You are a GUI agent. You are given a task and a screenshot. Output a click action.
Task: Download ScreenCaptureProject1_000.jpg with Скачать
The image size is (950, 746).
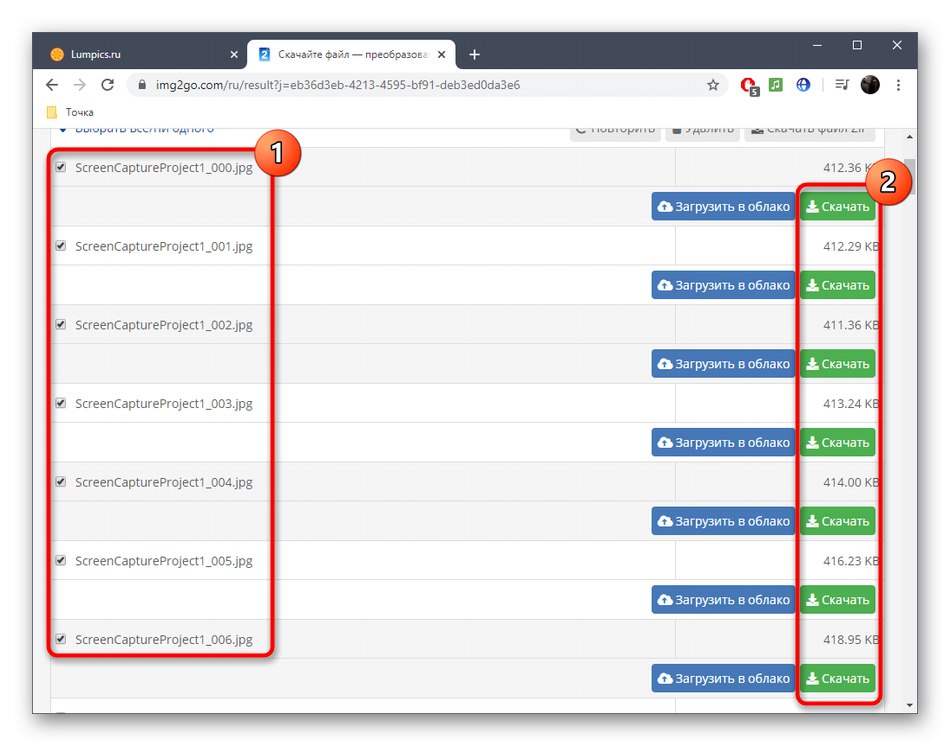click(837, 207)
